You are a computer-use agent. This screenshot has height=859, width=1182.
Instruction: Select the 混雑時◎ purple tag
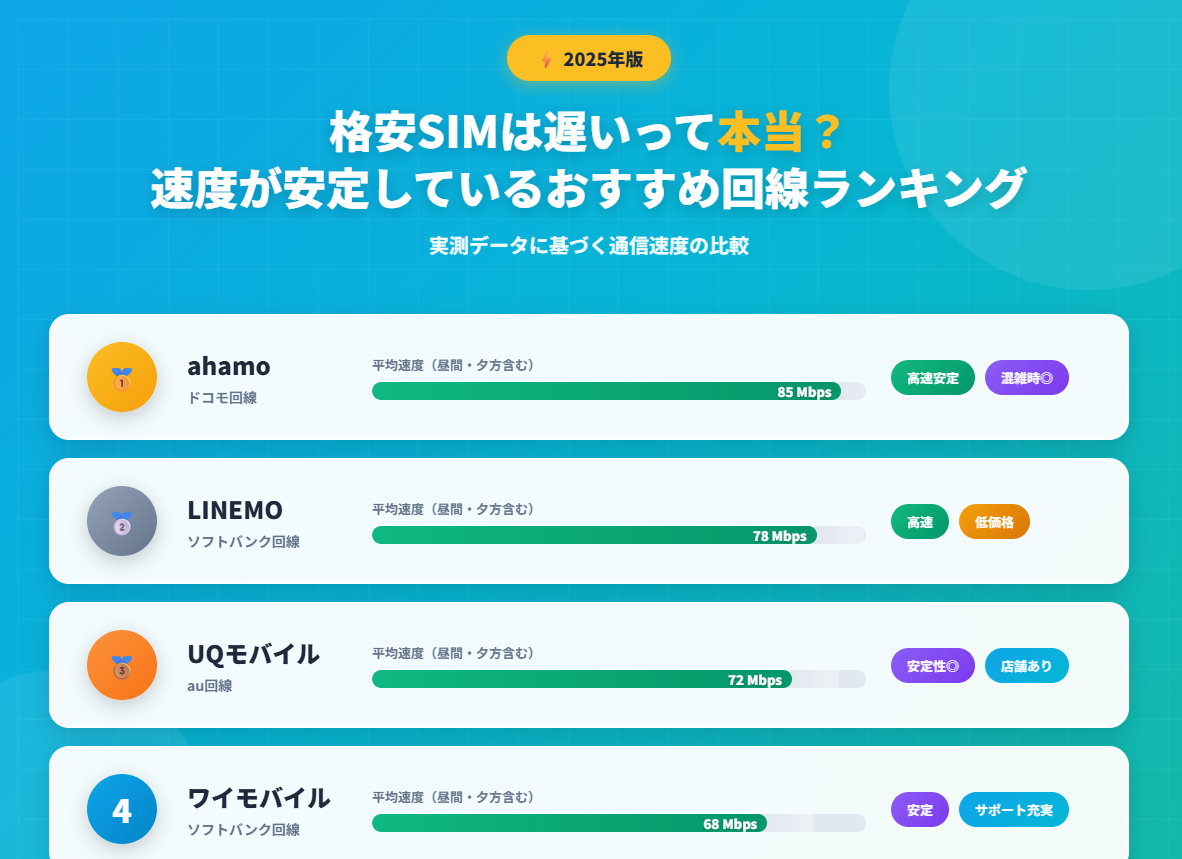click(x=1026, y=378)
